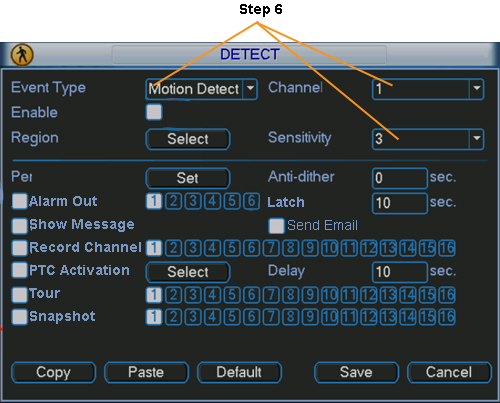
Task: Select Tour channel 10 box
Action: 329,295
